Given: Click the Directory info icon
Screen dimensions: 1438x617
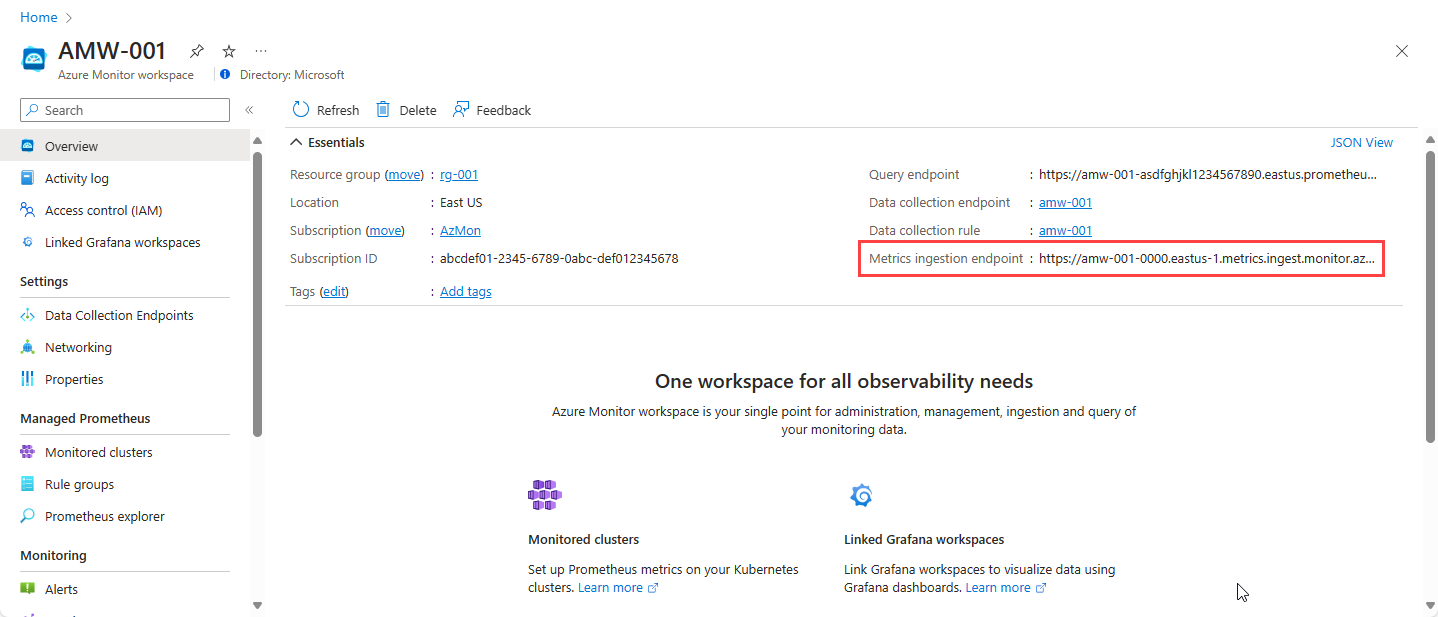Looking at the screenshot, I should point(225,74).
